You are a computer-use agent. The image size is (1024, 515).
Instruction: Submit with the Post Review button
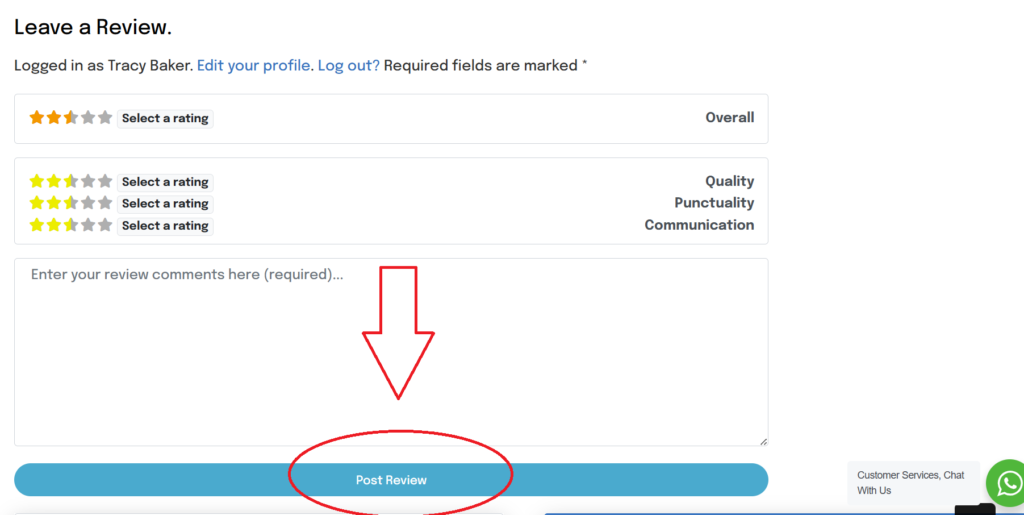click(x=391, y=480)
